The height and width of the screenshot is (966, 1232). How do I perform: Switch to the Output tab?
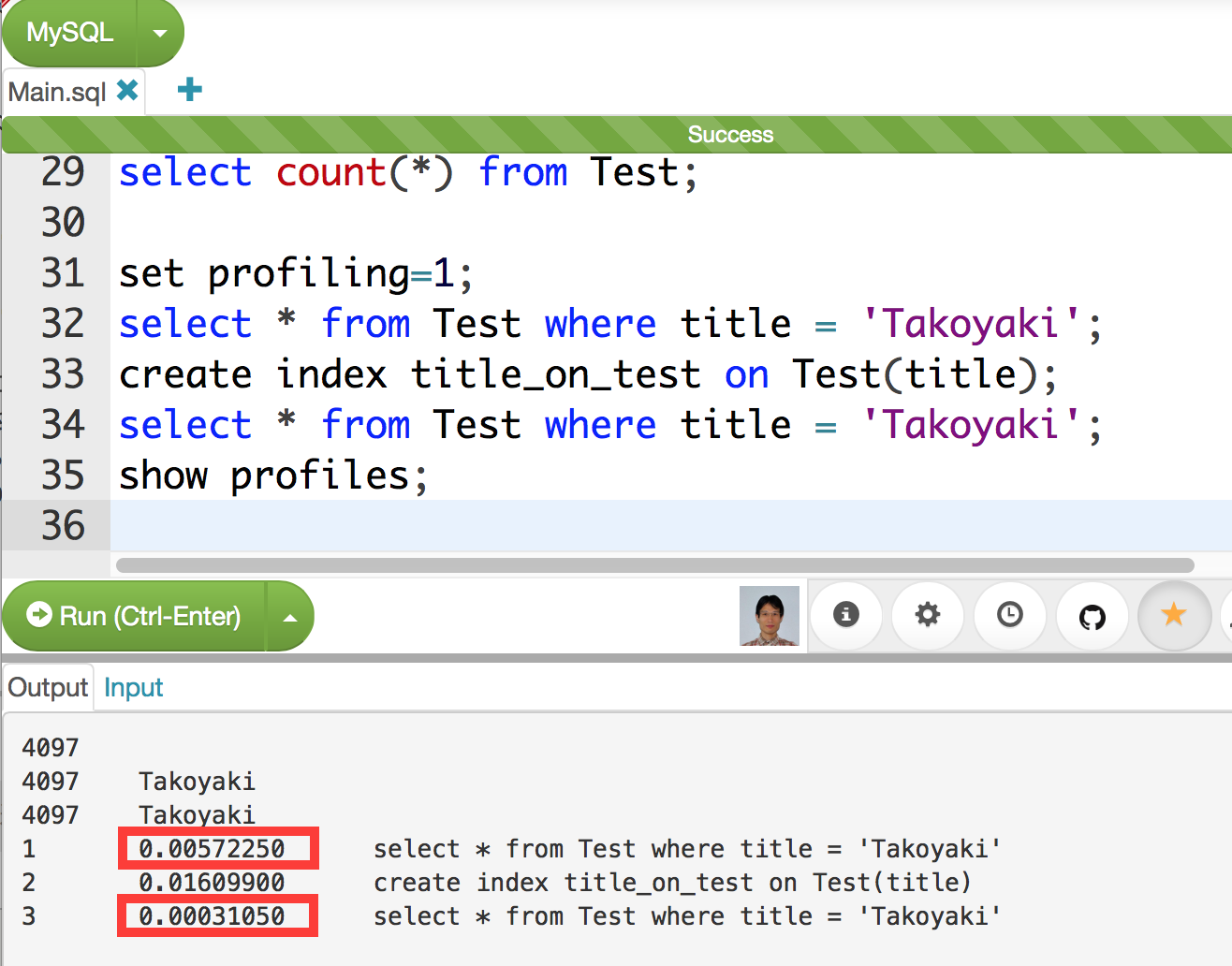47,687
